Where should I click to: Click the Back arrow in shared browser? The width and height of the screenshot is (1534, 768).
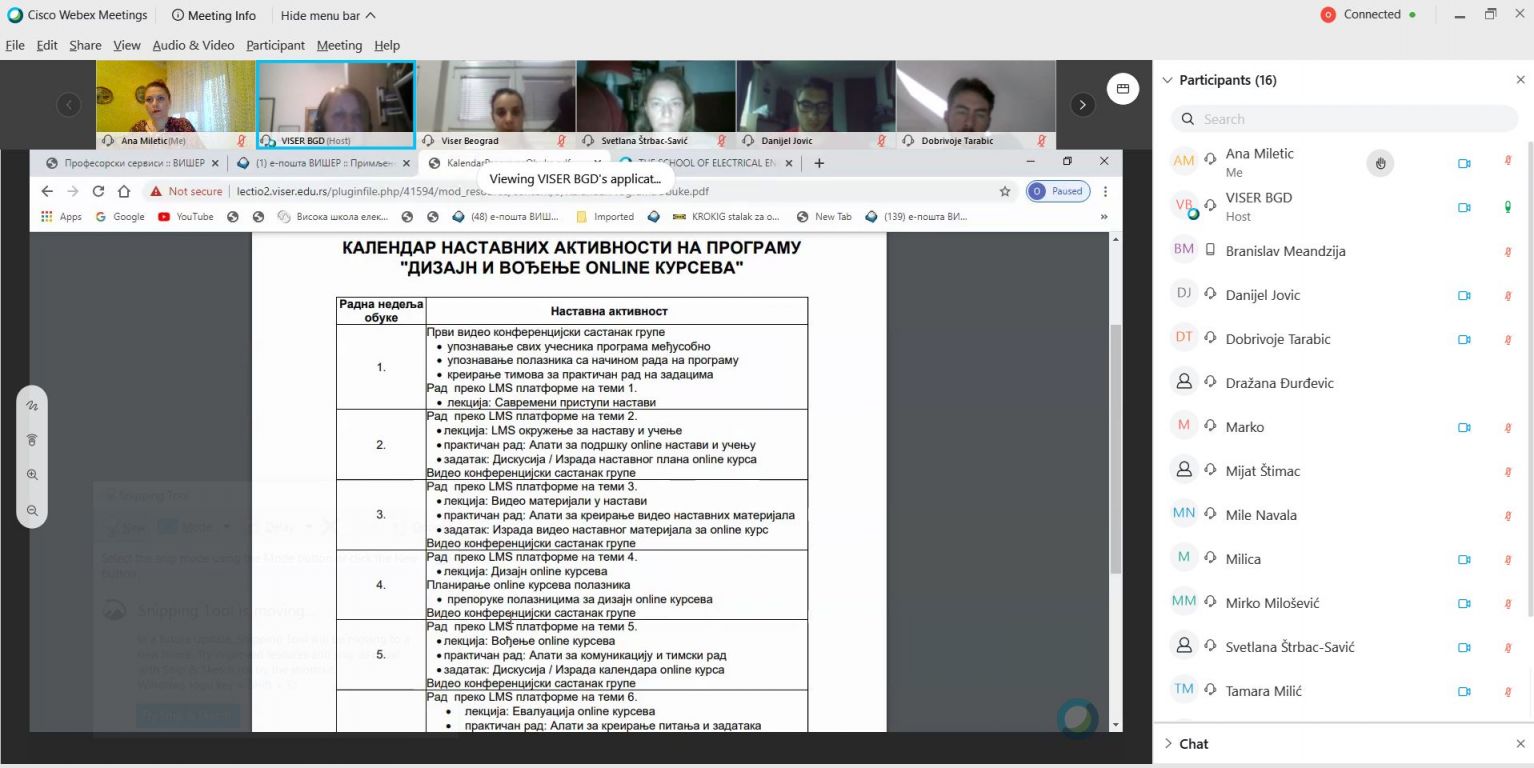(47, 191)
